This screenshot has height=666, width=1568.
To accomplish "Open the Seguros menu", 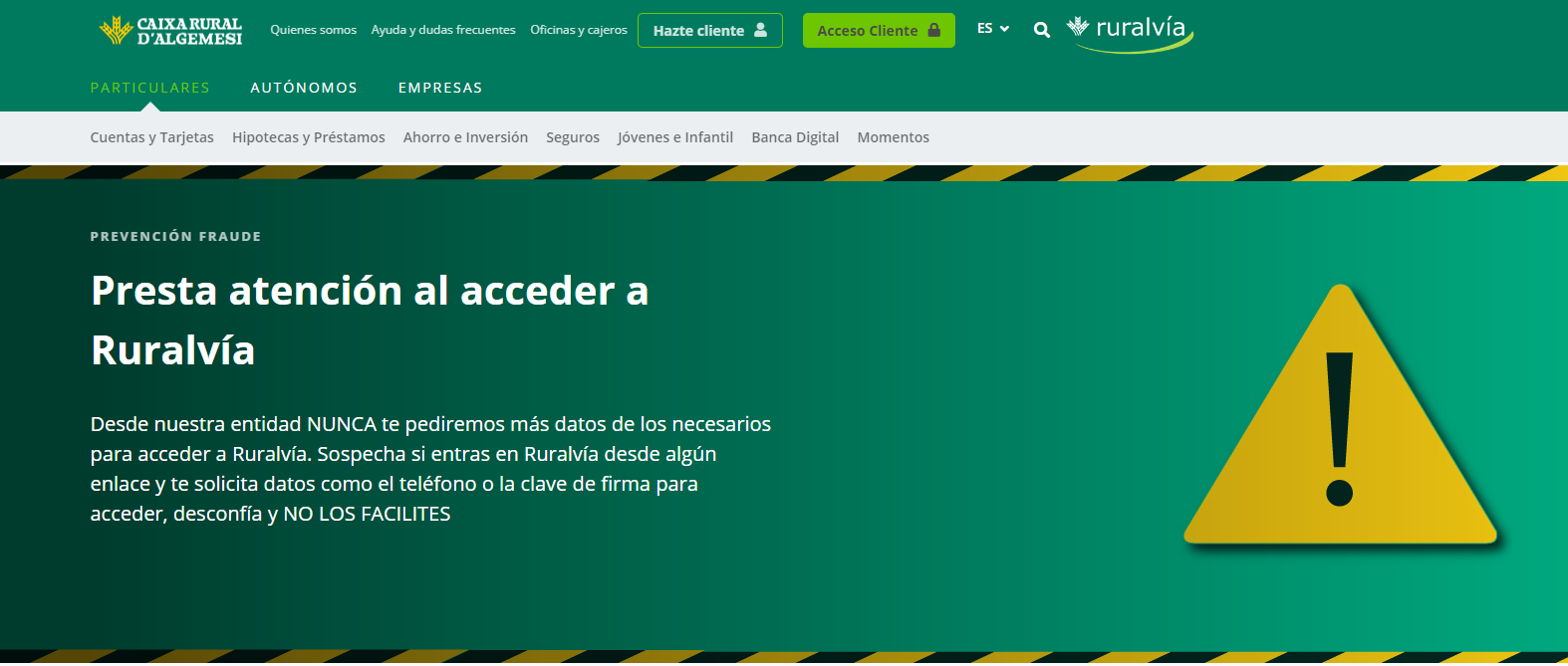I will click(x=573, y=137).
